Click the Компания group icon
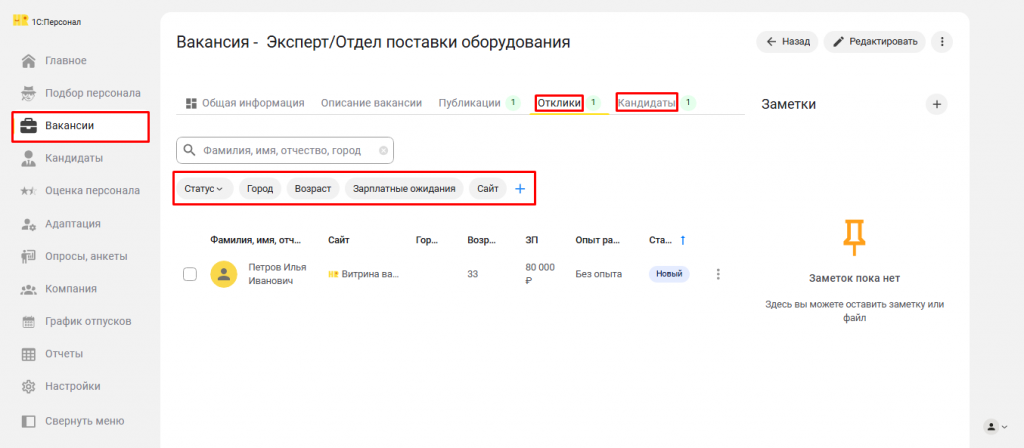The image size is (1024, 448). tap(28, 289)
